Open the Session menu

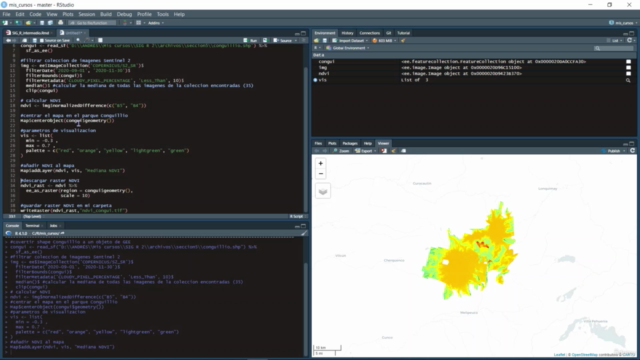click(87, 14)
